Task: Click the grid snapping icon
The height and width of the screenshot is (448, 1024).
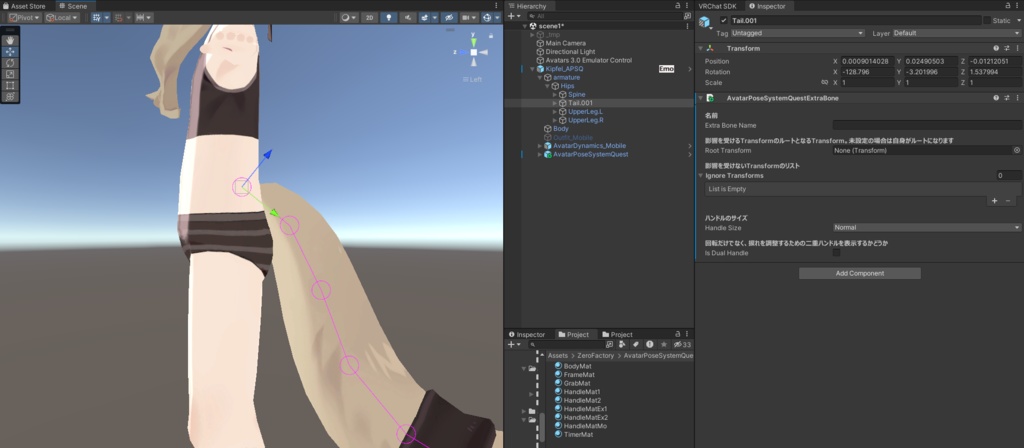Action: click(x=119, y=18)
